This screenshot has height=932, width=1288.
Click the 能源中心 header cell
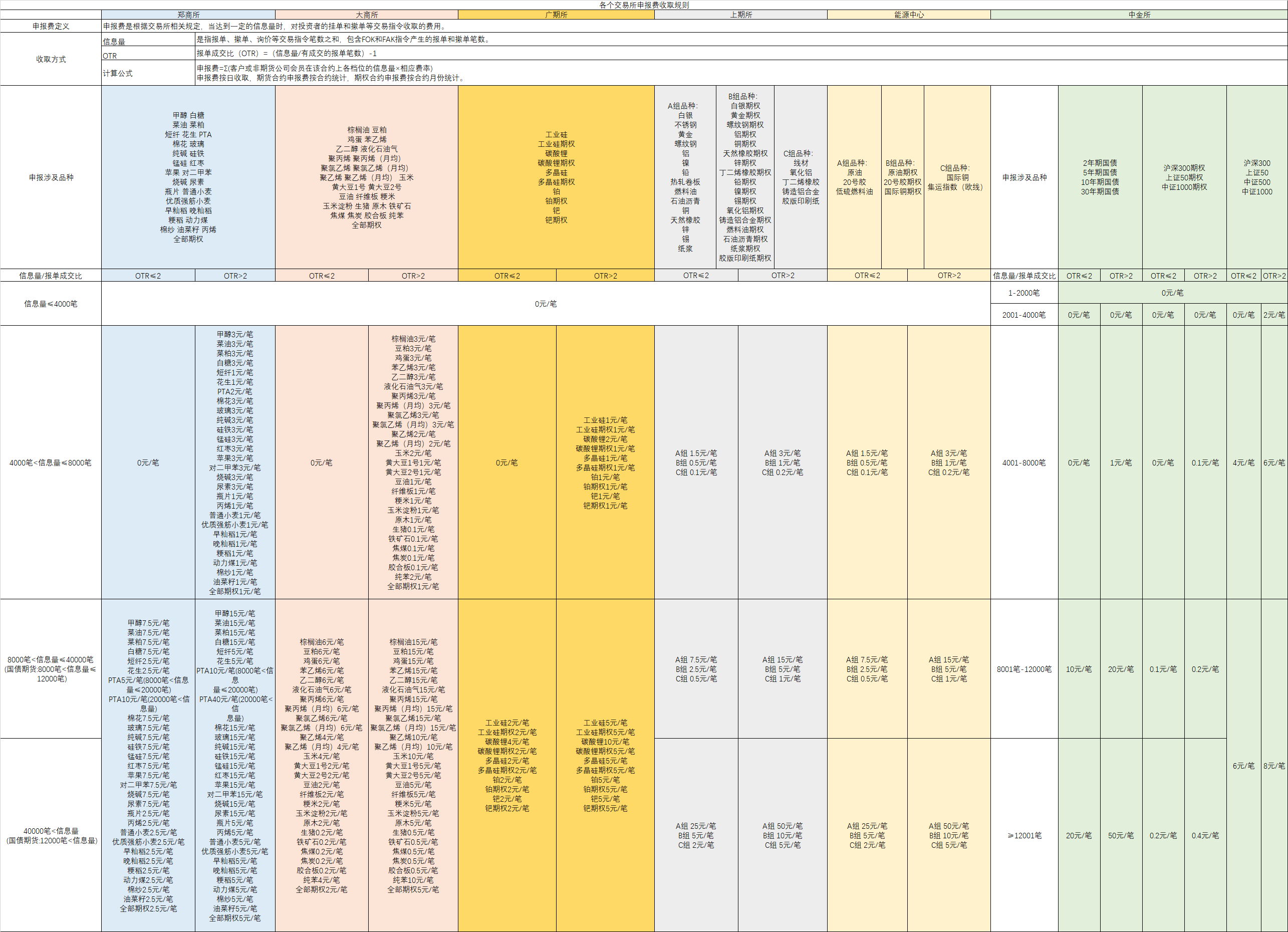(x=909, y=15)
